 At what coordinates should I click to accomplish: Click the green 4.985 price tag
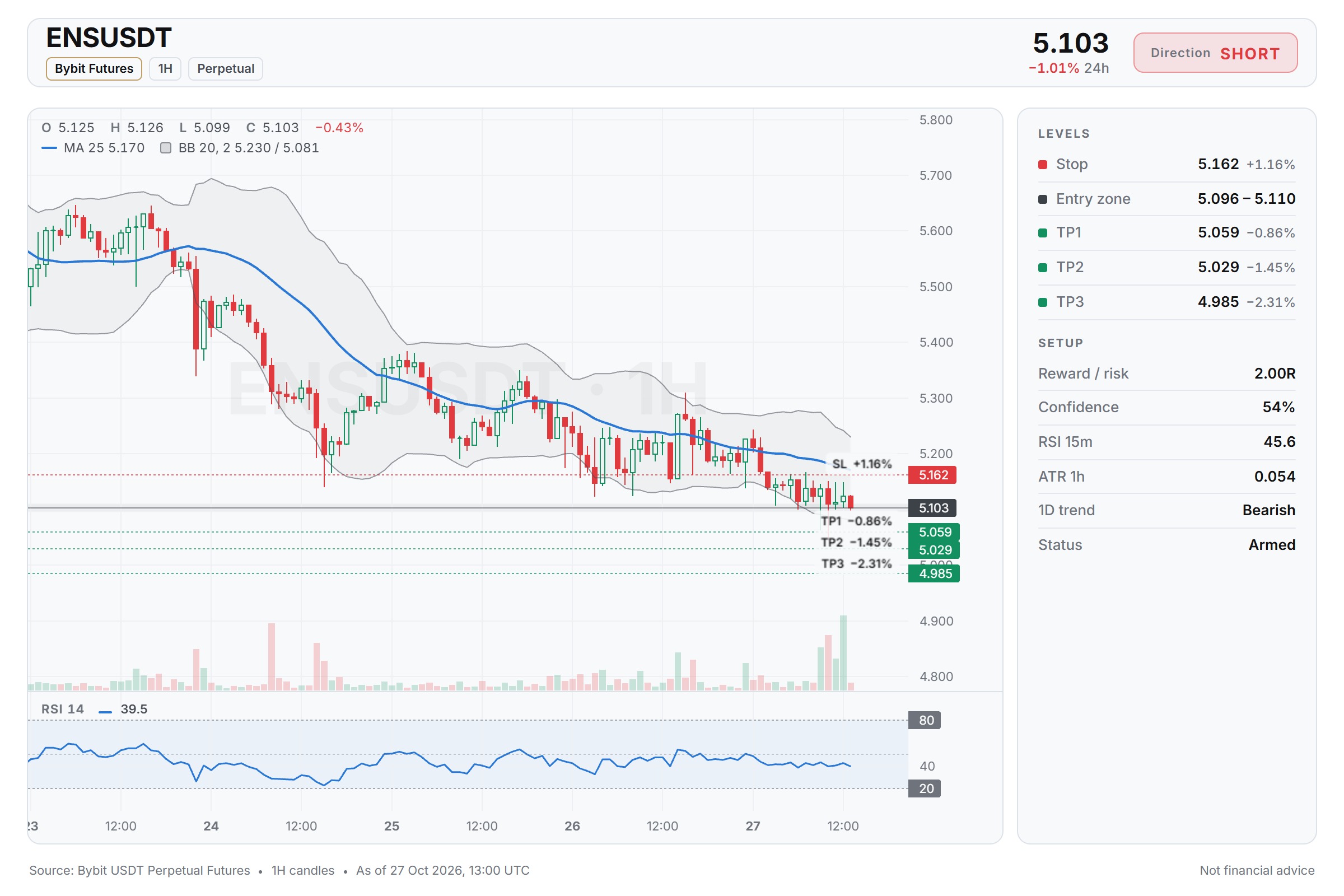[x=934, y=573]
